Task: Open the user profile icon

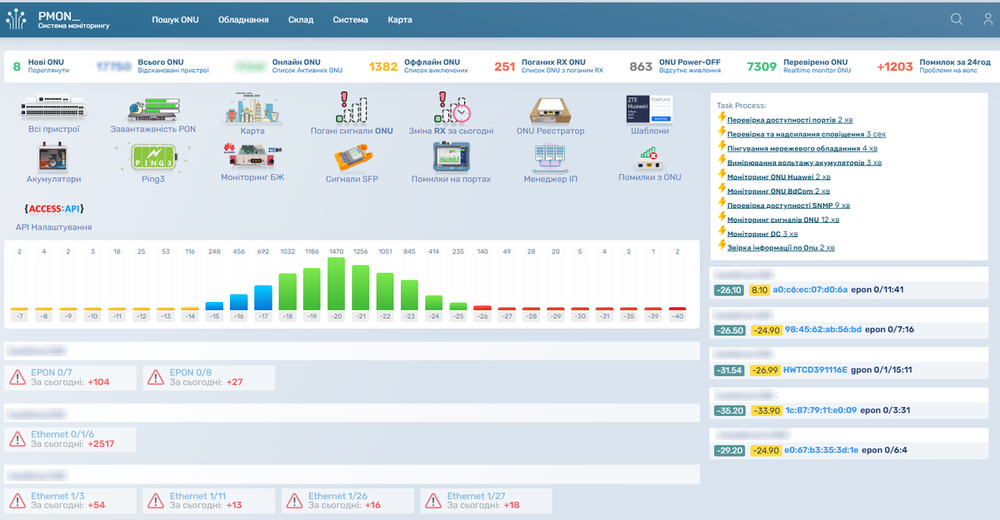Action: pos(988,20)
